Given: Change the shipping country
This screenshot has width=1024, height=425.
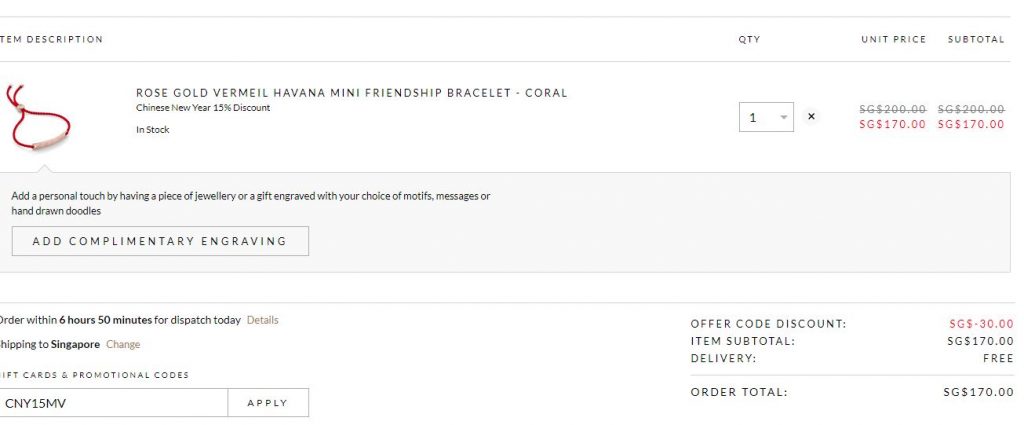Looking at the screenshot, I should (123, 344).
